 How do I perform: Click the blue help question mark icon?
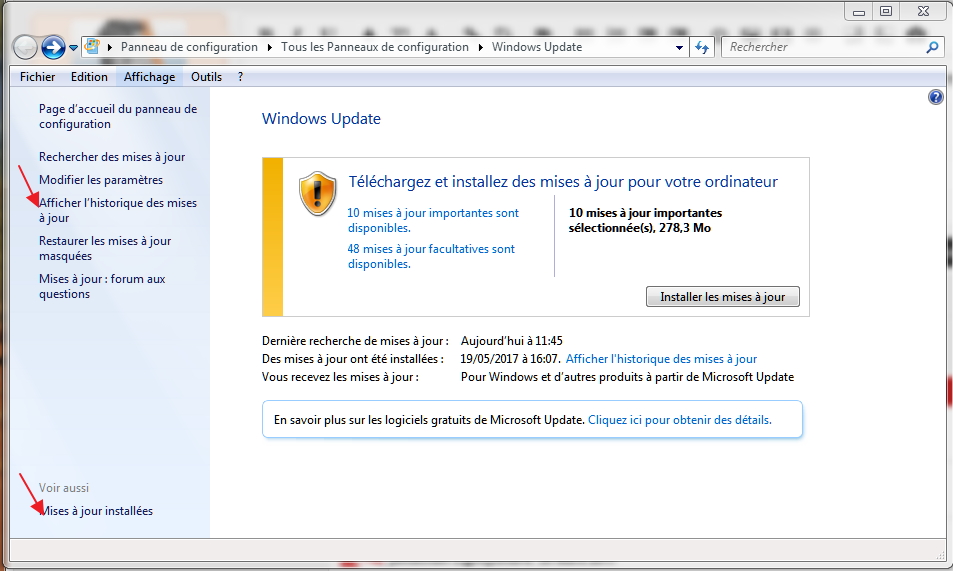pyautogui.click(x=935, y=97)
